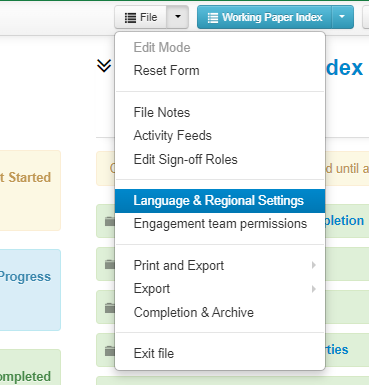Open Engagement team permissions
This screenshot has height=385, width=369.
pos(219,224)
